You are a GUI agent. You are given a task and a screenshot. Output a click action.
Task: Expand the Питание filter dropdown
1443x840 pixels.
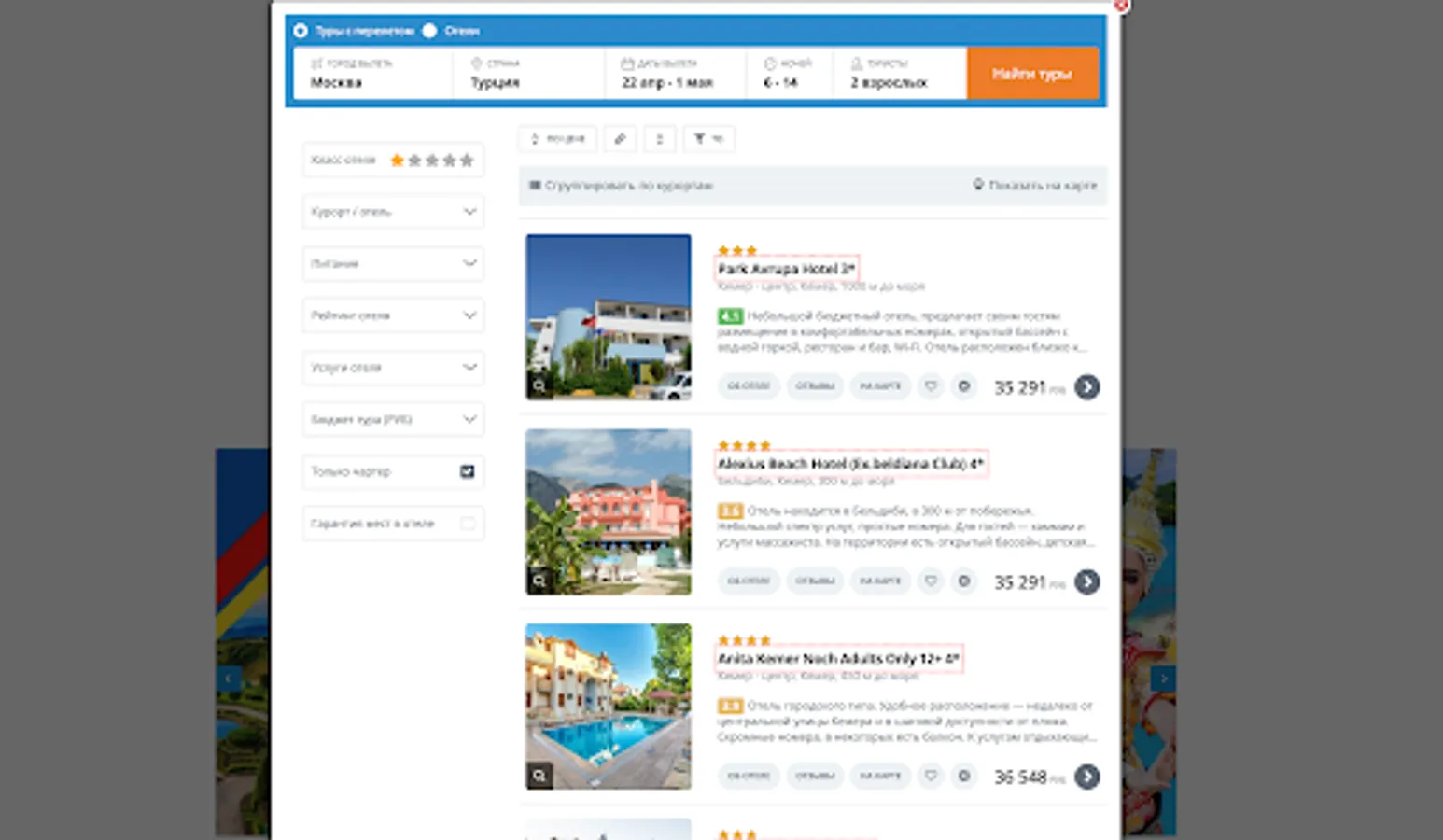pyautogui.click(x=393, y=264)
